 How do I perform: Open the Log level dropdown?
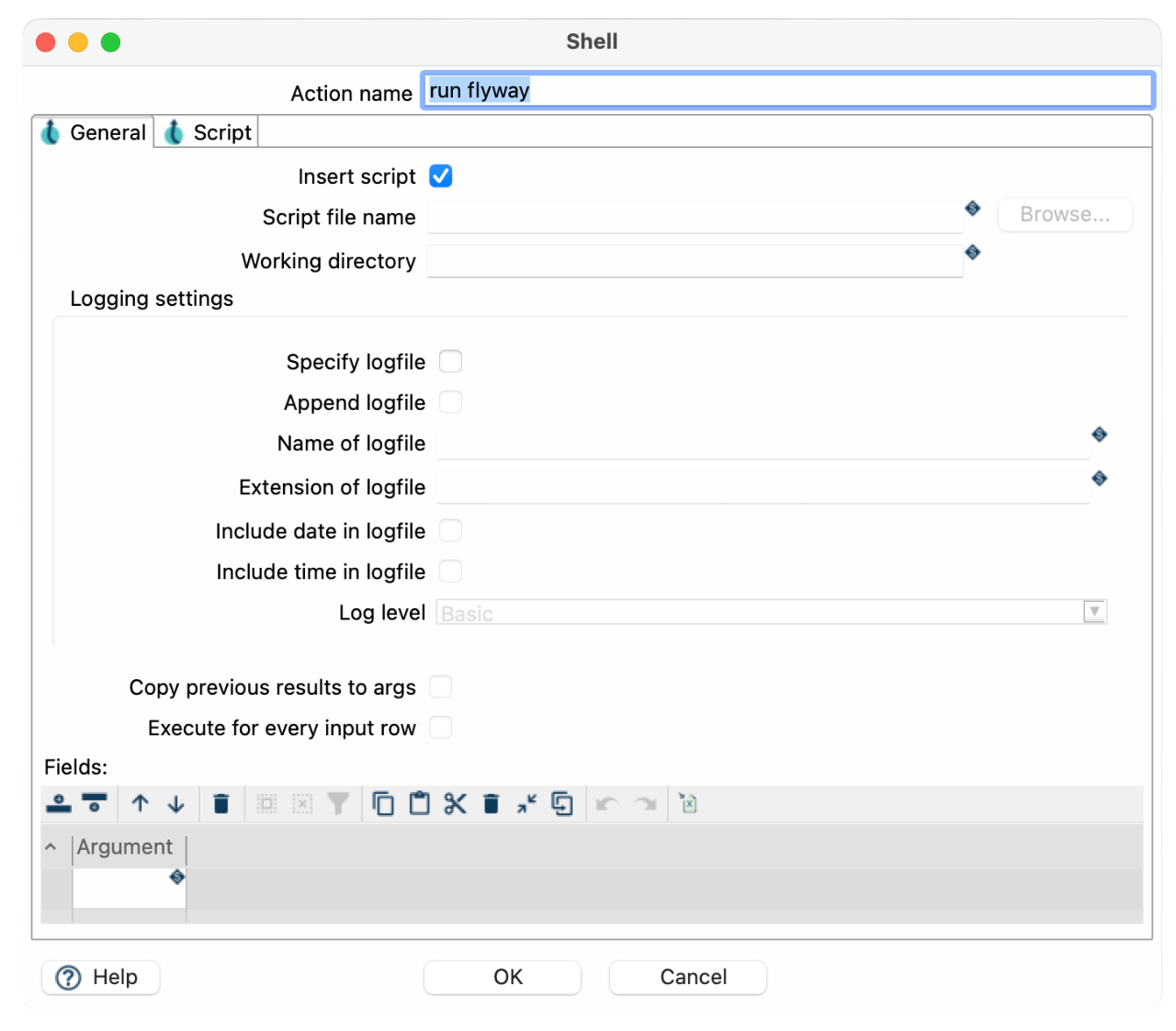[x=1093, y=612]
